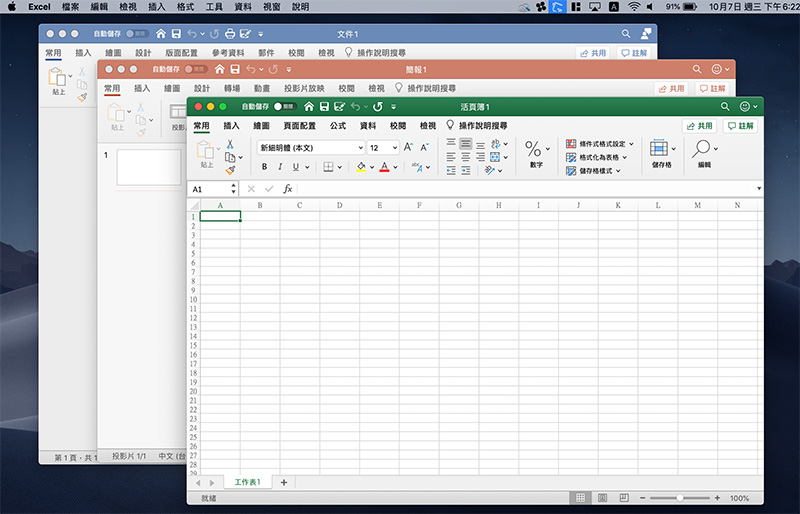Click the Home icon in Excel title bar
This screenshot has height=514, width=800.
coord(309,107)
